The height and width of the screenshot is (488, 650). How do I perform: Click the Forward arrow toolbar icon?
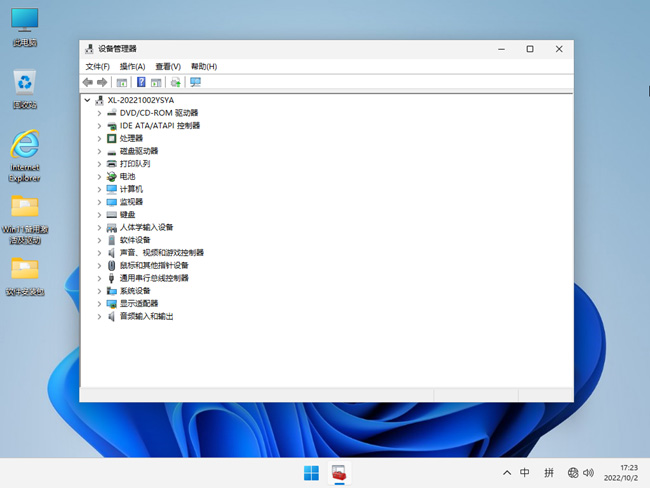(102, 82)
